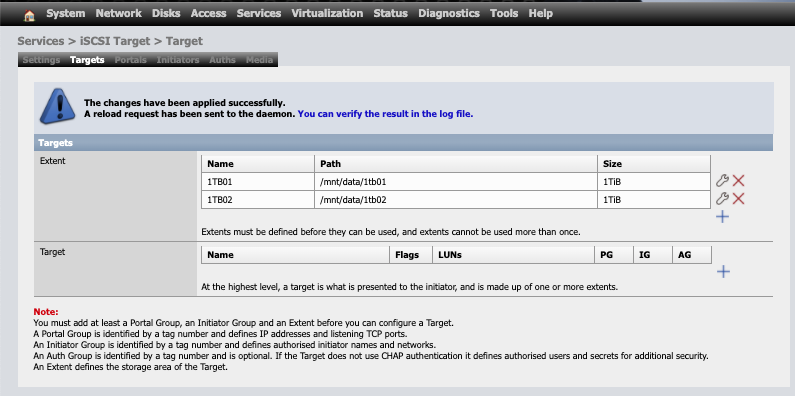Switch to the Auths tab

coord(223,60)
